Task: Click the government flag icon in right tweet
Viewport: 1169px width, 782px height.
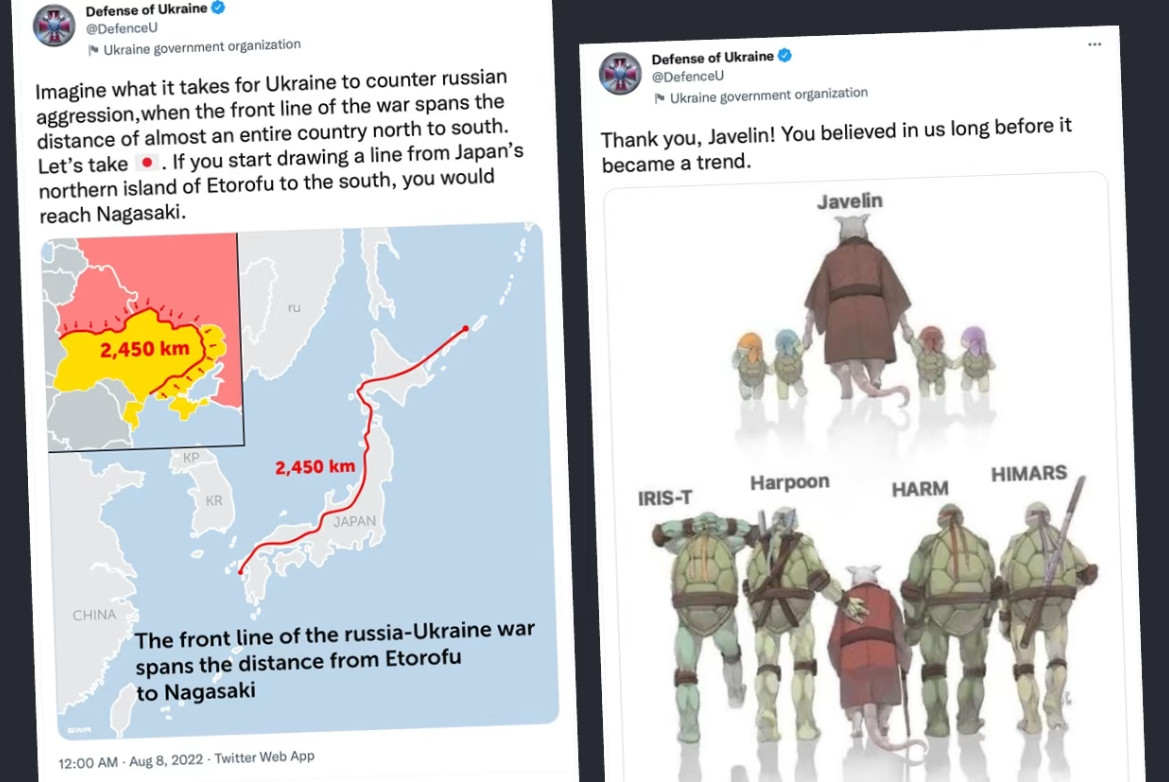Action: (659, 98)
